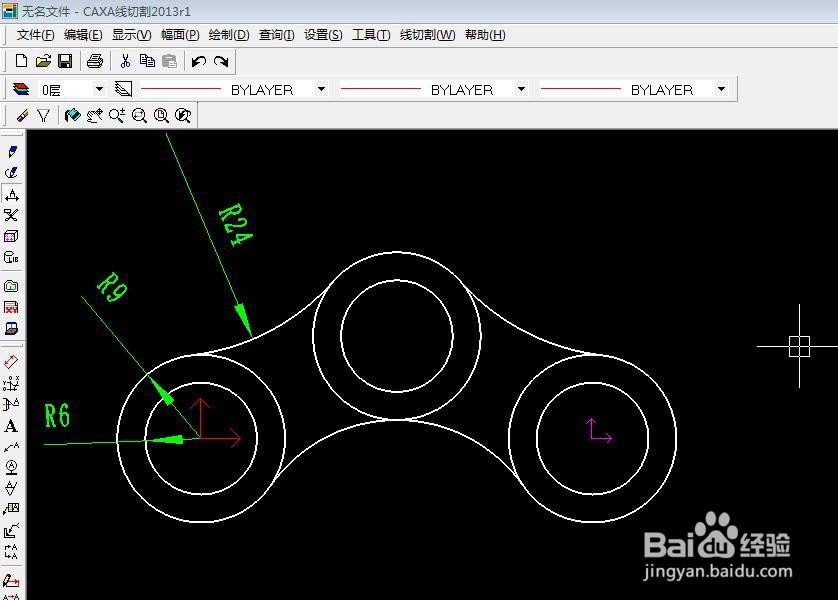Click the redraw view icon
This screenshot has height=600, width=838.
72,115
